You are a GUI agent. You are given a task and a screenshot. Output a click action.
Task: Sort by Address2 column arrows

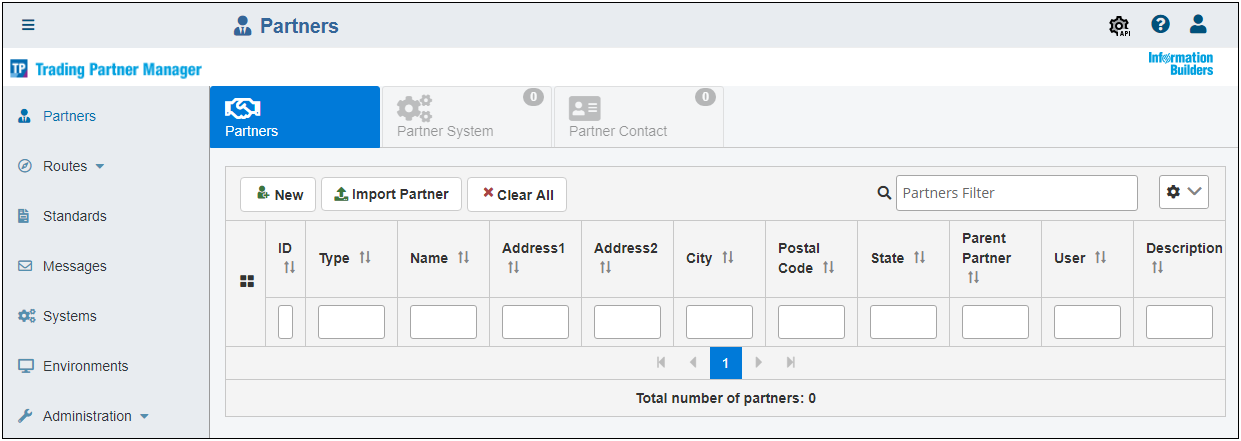[x=606, y=267]
